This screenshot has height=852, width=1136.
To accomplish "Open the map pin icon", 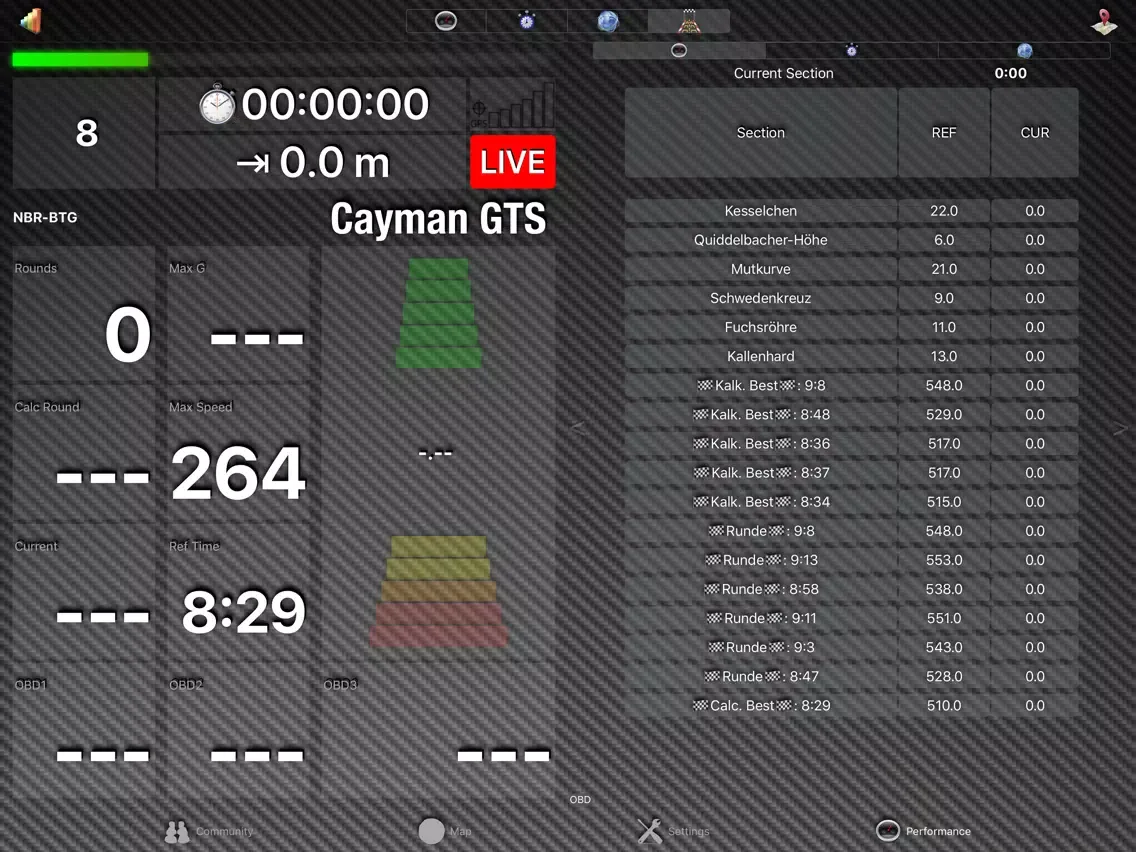I will 1103,22.
